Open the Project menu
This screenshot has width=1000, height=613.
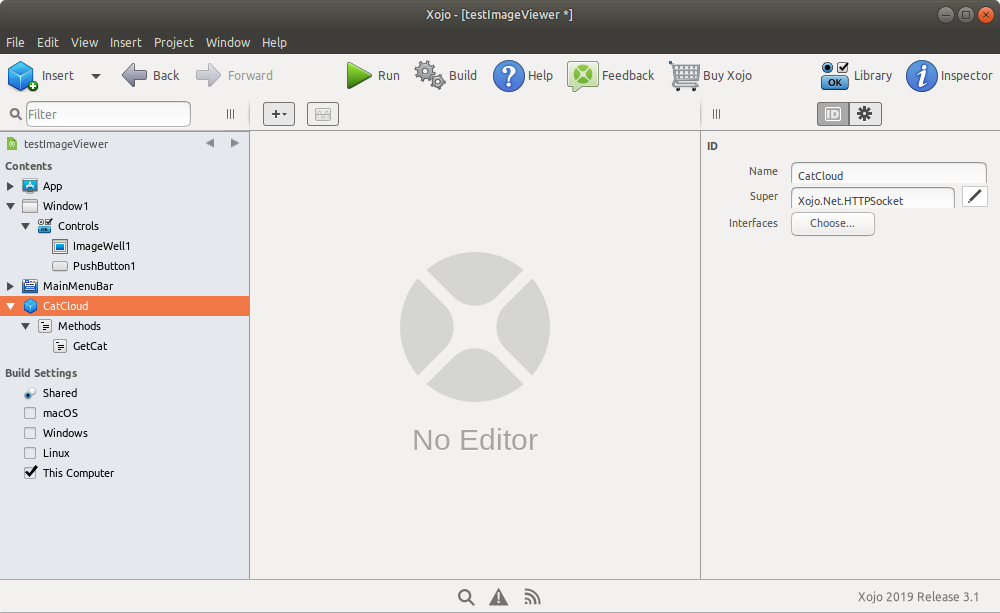[x=173, y=43]
